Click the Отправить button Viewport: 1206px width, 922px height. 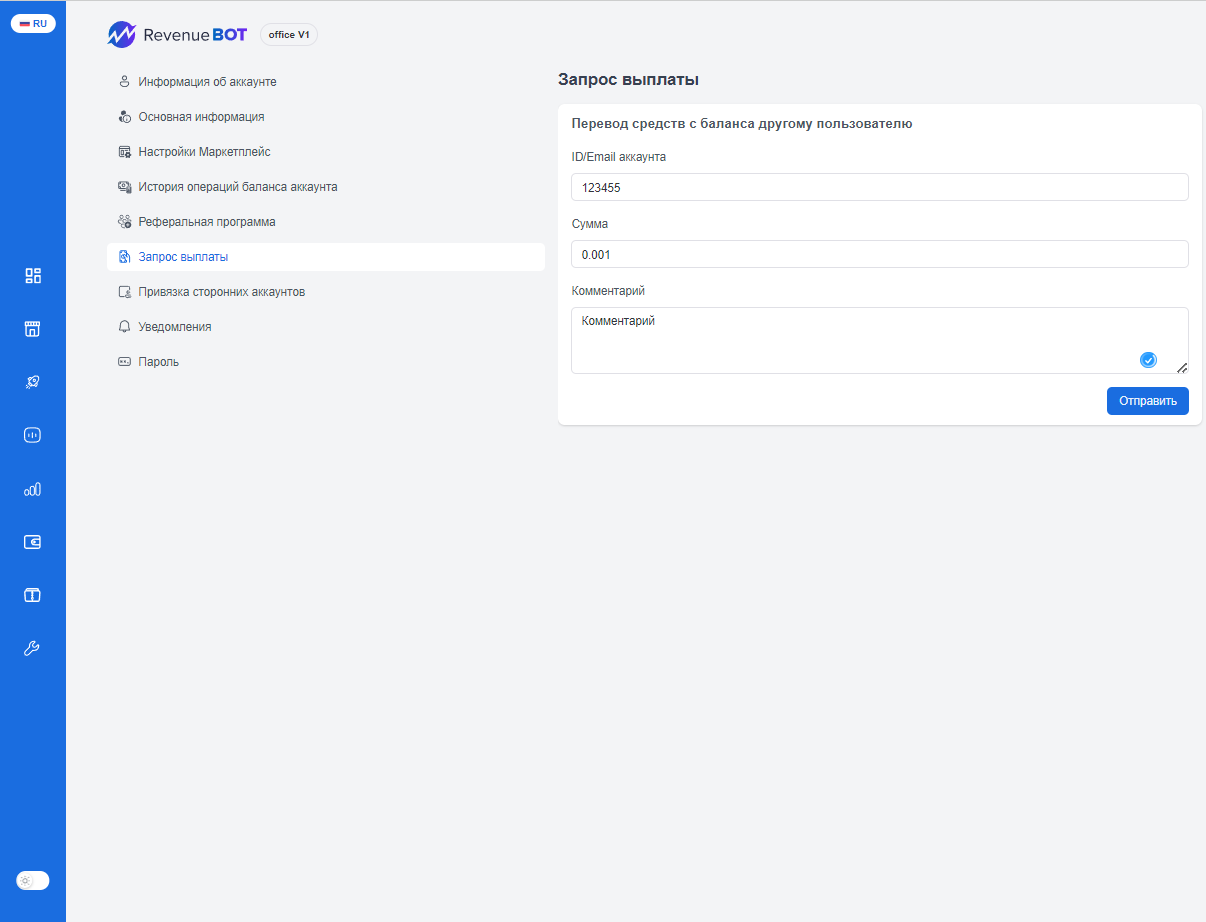(x=1147, y=401)
